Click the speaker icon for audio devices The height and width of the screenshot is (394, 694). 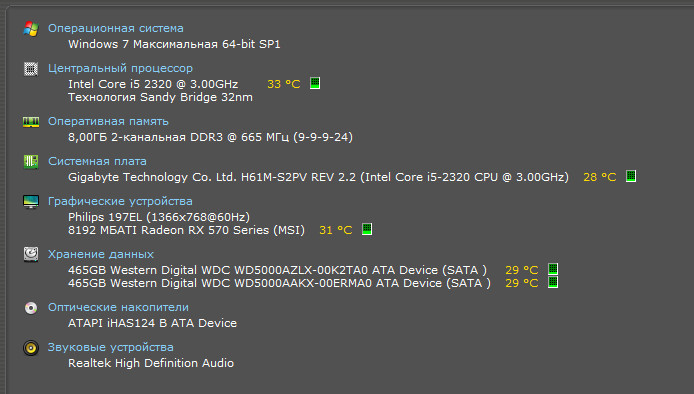pyautogui.click(x=31, y=348)
